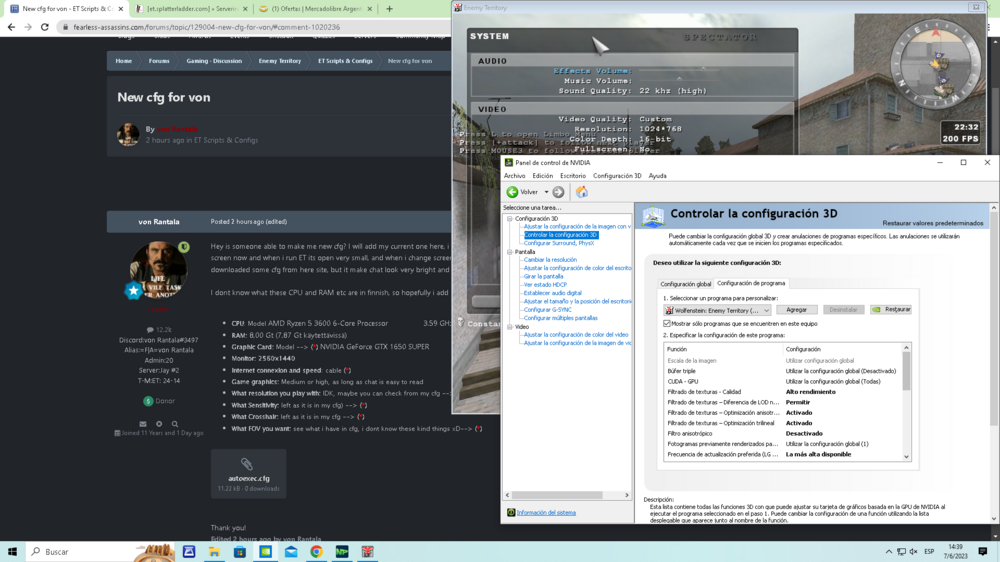The height and width of the screenshot is (562, 1000).
Task: Click the Enemy Territory breadcrumb
Action: click(279, 61)
